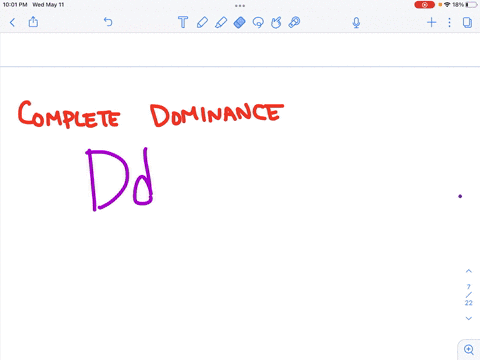Tap the red screen recording indicator

(x=424, y=5)
